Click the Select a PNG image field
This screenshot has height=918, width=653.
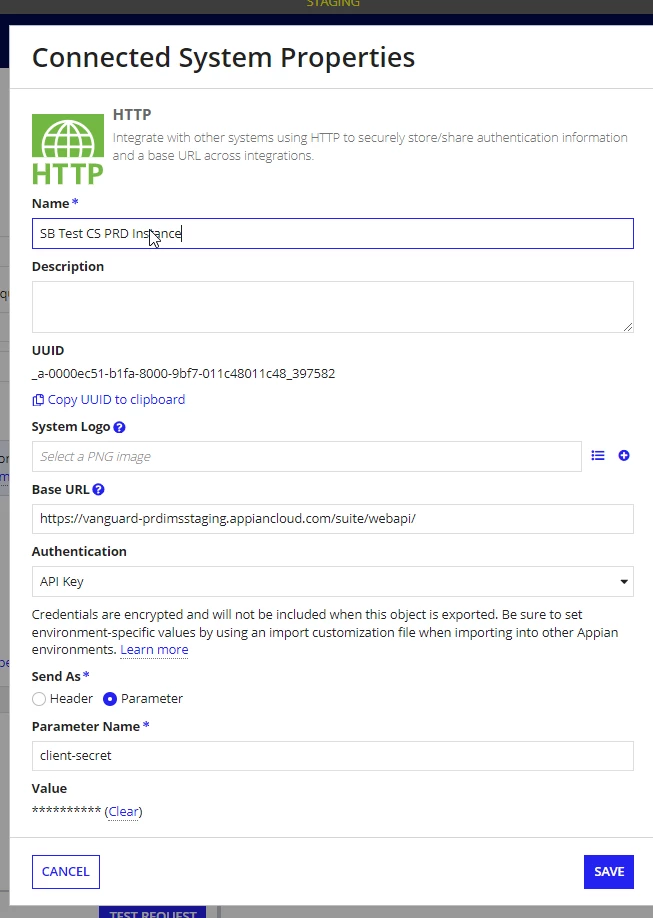(x=306, y=457)
